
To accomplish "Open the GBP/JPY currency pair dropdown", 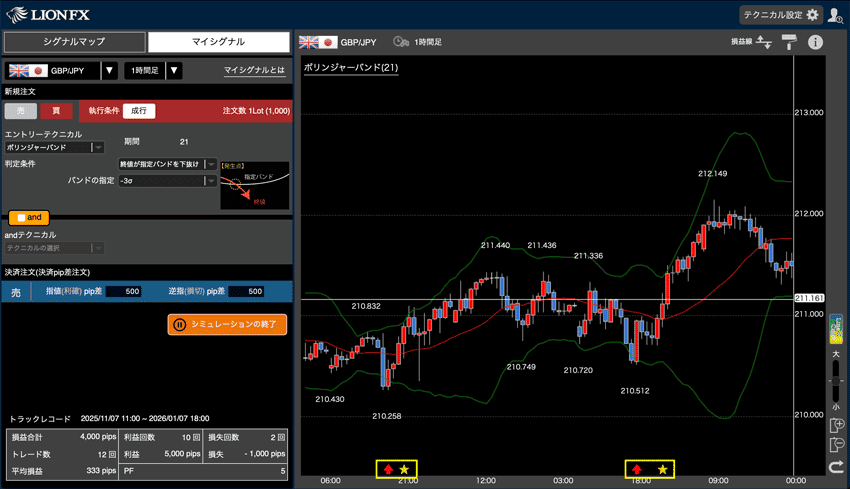I will coord(109,71).
